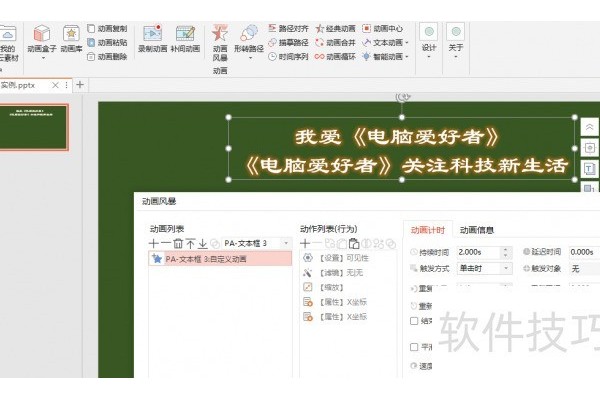600x400 pixels.
Task: Open 动画盒子 (Animation Box) in the ribbon
Action: 42,39
